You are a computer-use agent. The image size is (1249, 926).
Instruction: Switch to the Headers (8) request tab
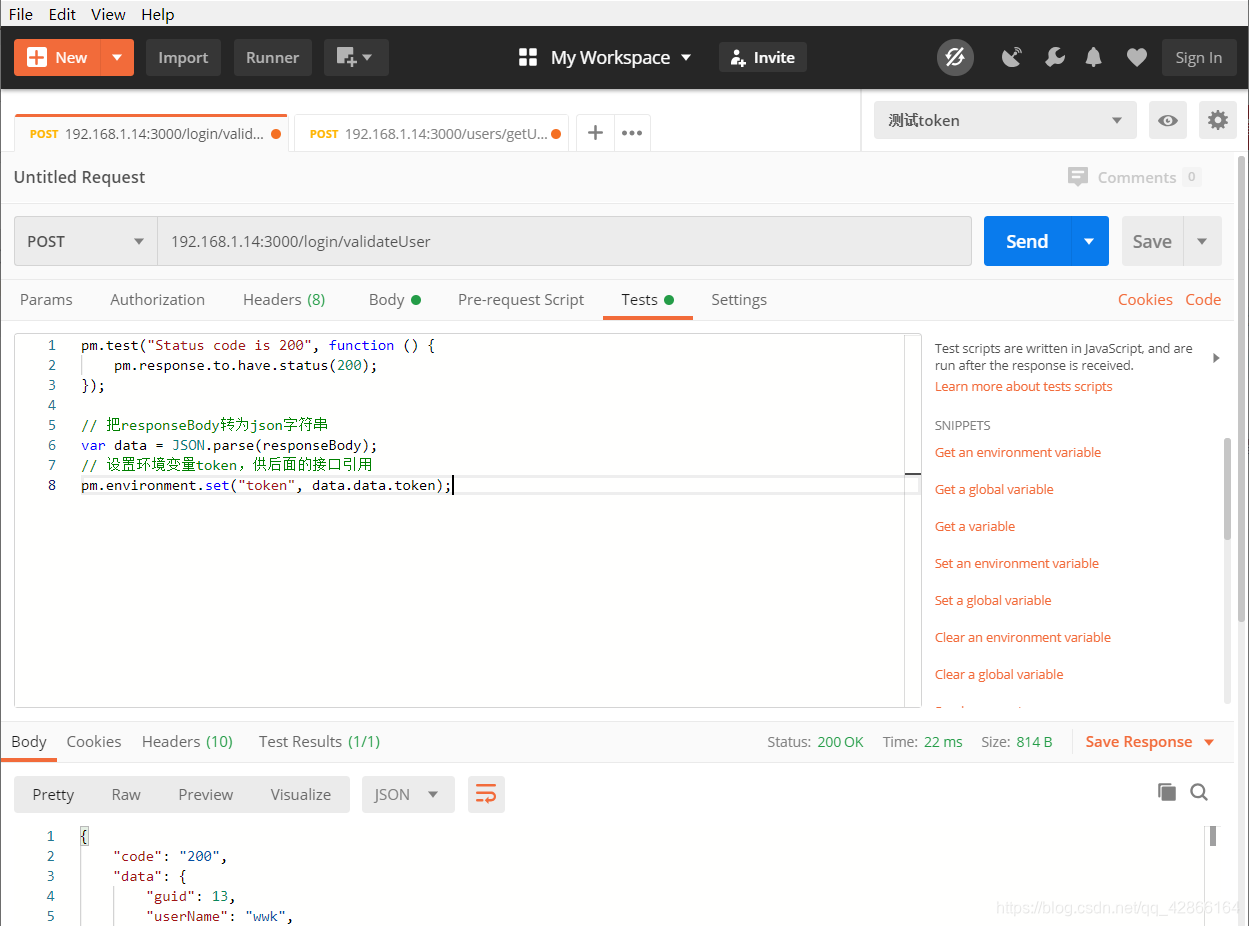click(284, 299)
